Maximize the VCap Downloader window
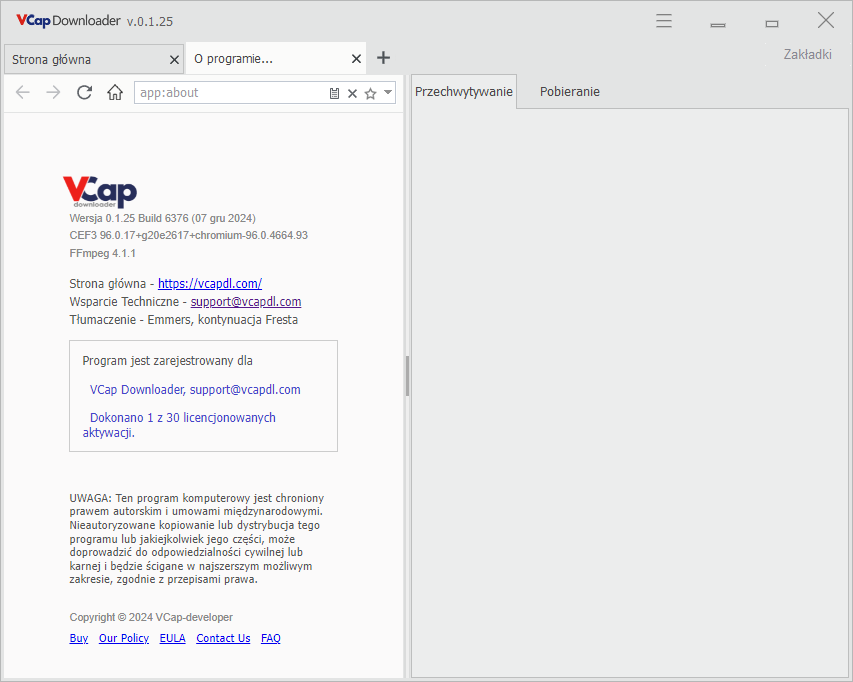 click(x=771, y=23)
